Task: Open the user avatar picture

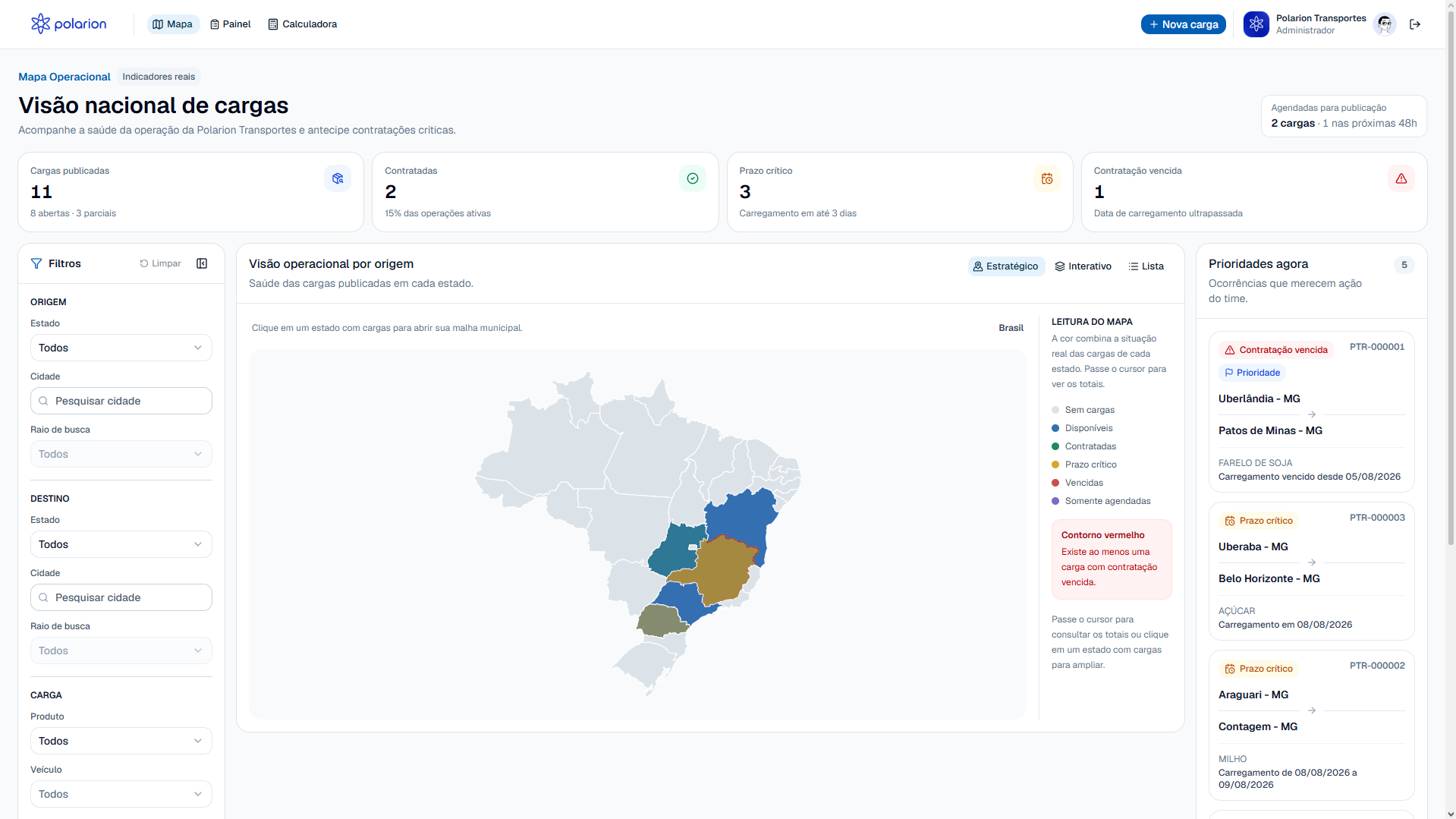Action: (x=1385, y=24)
